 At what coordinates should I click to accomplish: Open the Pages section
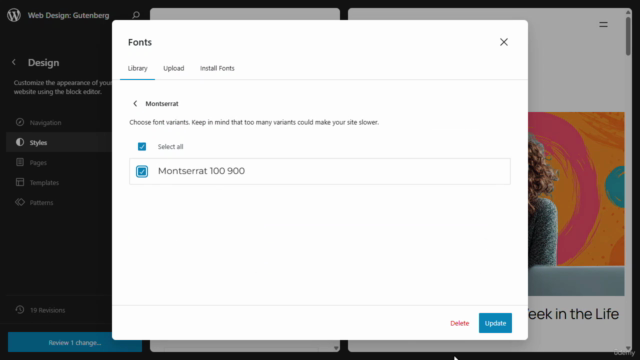(x=59, y=162)
